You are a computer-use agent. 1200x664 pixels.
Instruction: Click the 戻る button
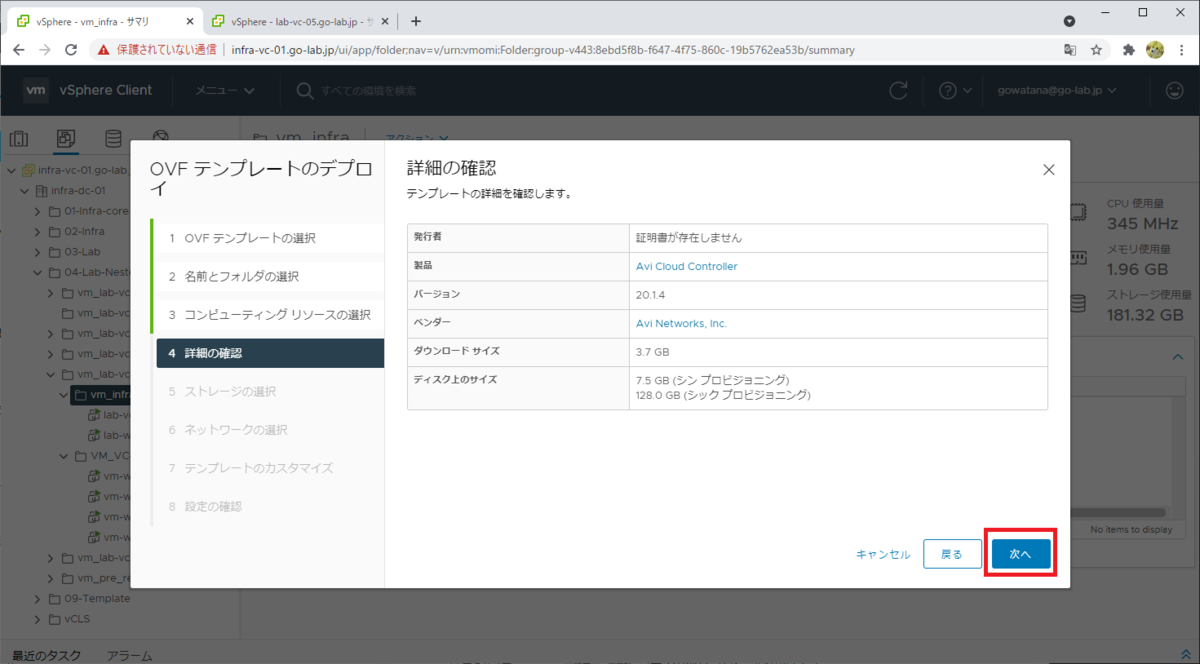coord(951,553)
